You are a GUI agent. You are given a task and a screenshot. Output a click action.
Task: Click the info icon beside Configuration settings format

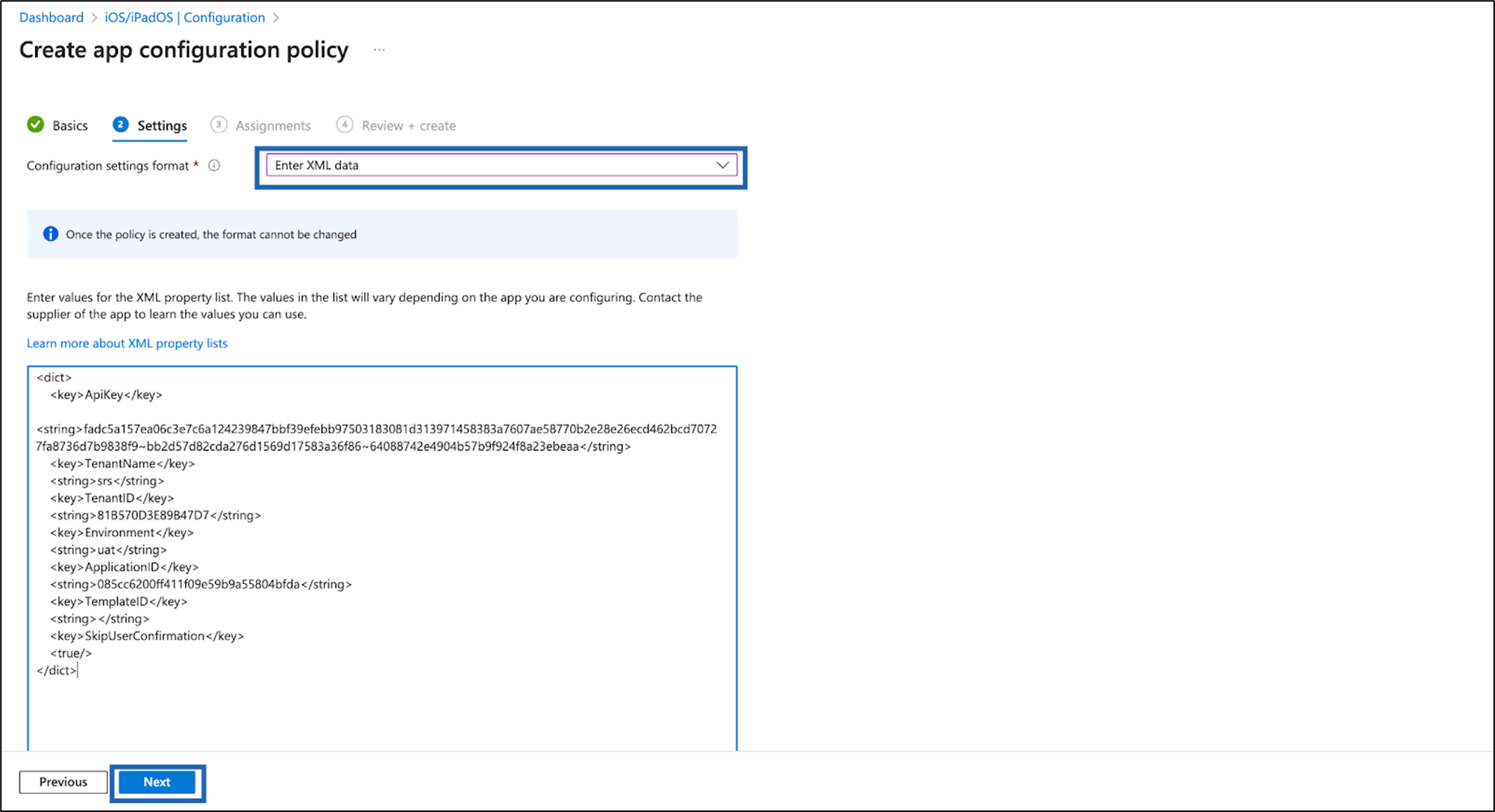click(214, 166)
